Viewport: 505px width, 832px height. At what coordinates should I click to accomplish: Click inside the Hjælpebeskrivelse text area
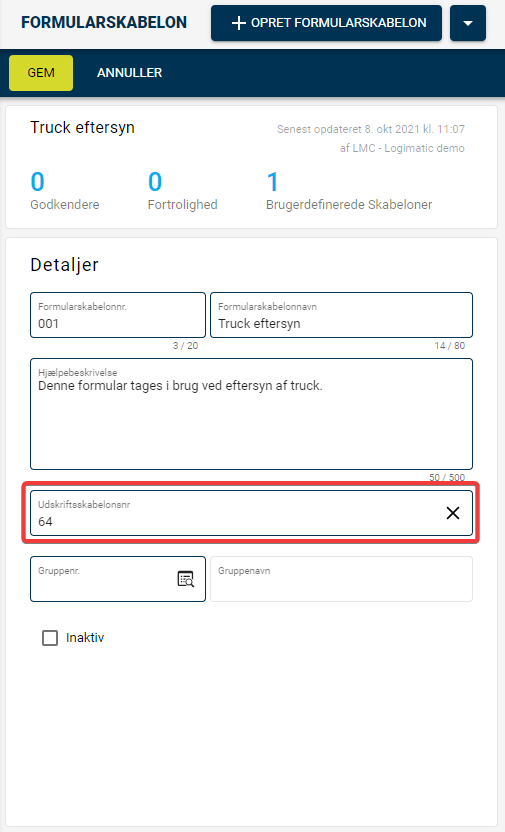251,414
